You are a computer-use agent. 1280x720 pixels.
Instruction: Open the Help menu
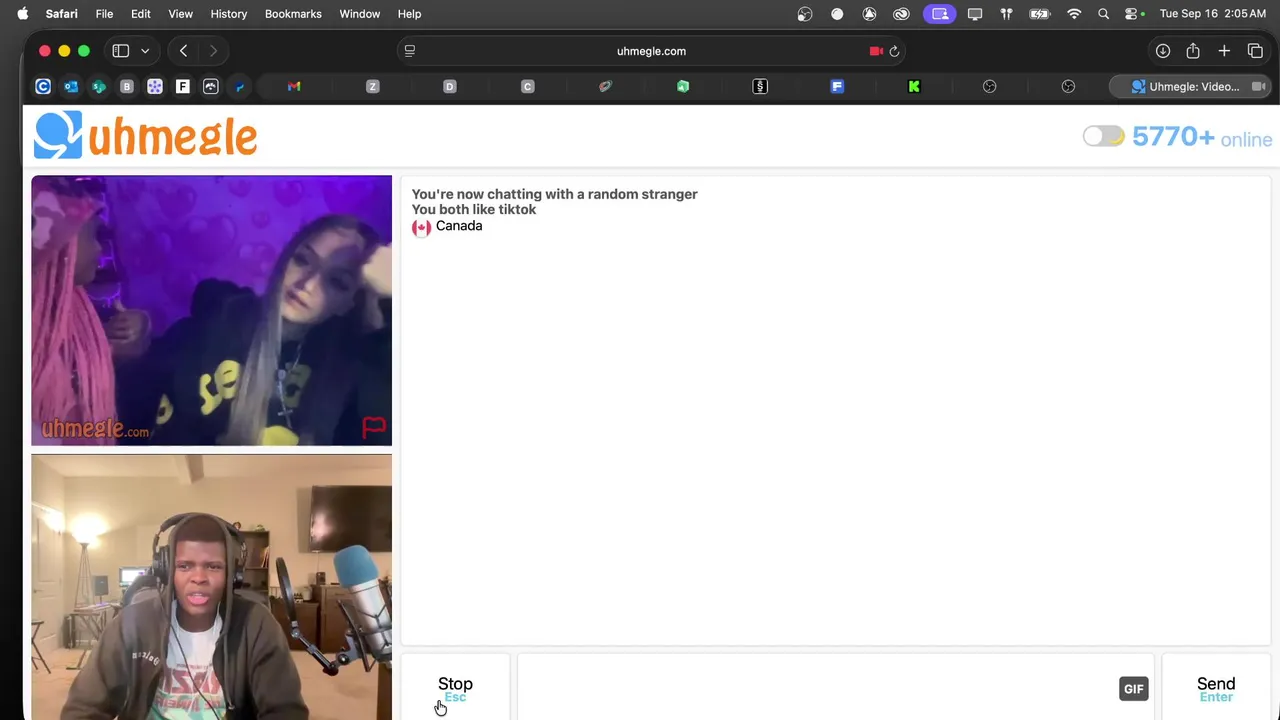(409, 14)
